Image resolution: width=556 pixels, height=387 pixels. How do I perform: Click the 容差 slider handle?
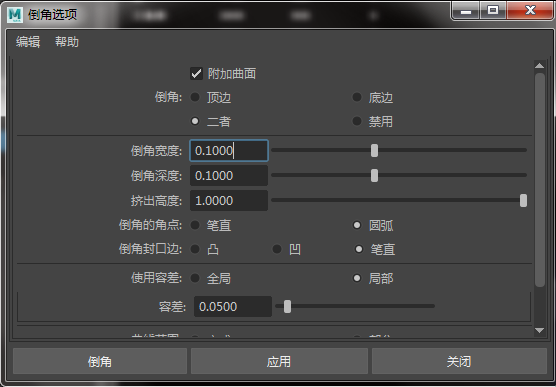click(288, 306)
